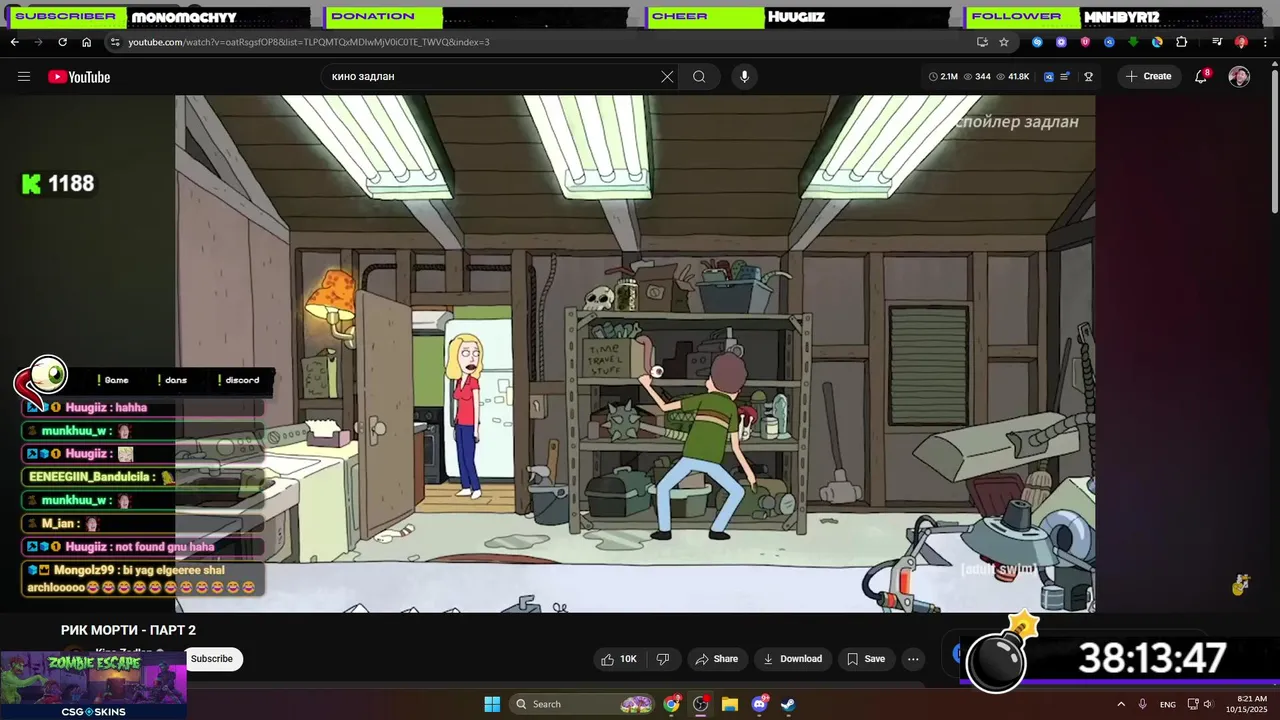This screenshot has width=1280, height=720.
Task: Open the Shazam extension icon
Action: (x=1037, y=42)
